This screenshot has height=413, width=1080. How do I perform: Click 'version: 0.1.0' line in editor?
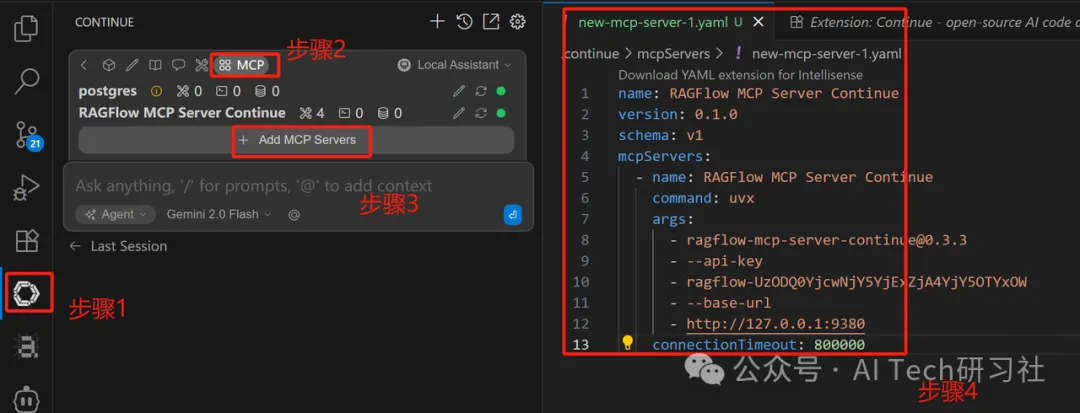click(678, 114)
